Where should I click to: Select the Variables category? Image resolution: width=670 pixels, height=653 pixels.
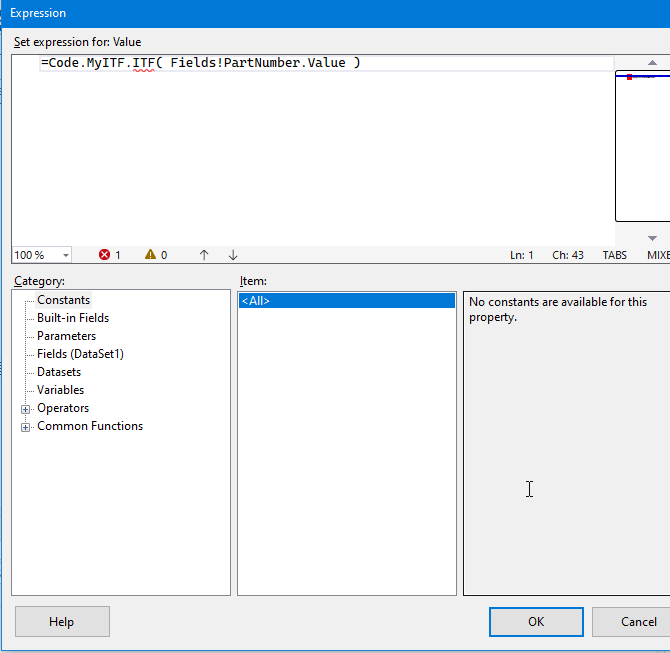coord(60,390)
